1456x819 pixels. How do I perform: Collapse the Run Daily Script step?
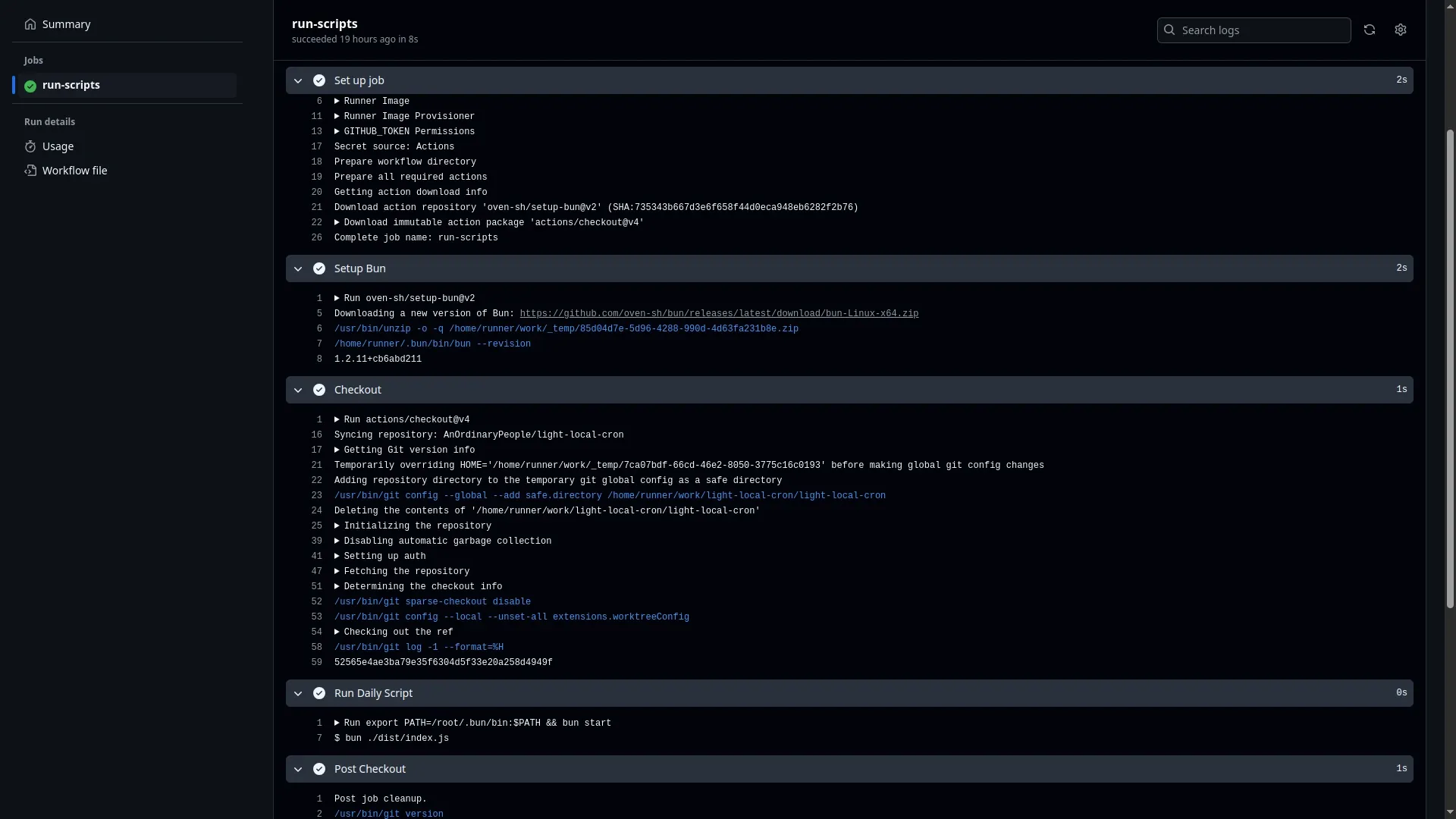pos(298,693)
